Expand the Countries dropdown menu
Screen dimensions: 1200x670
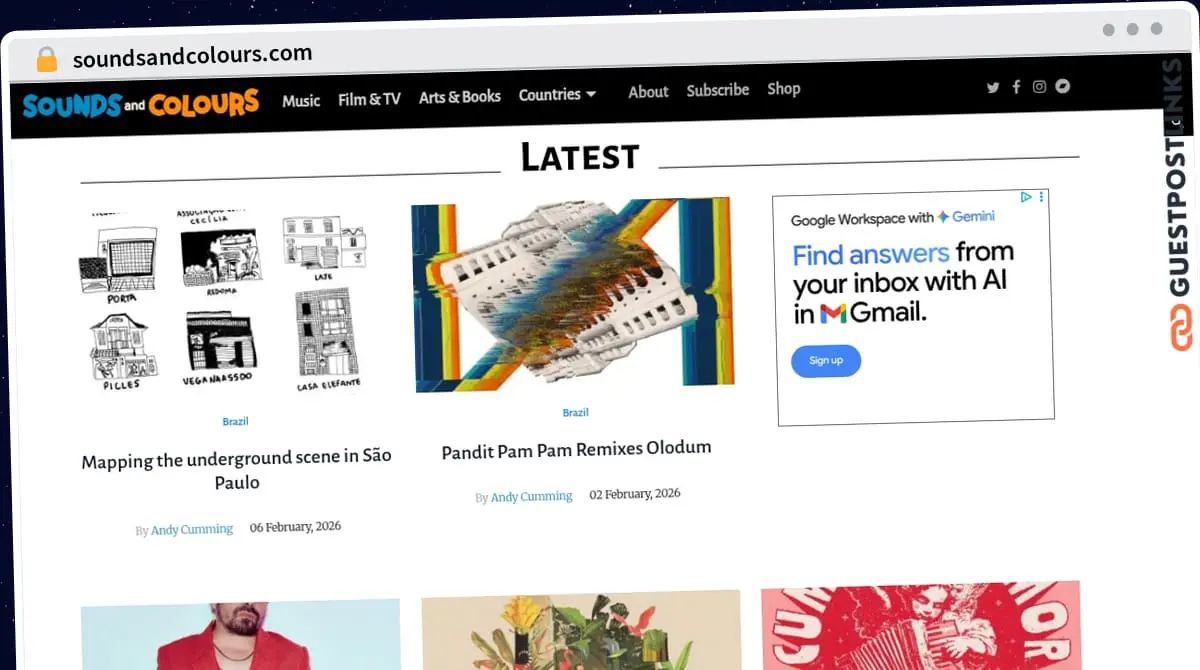tap(557, 95)
